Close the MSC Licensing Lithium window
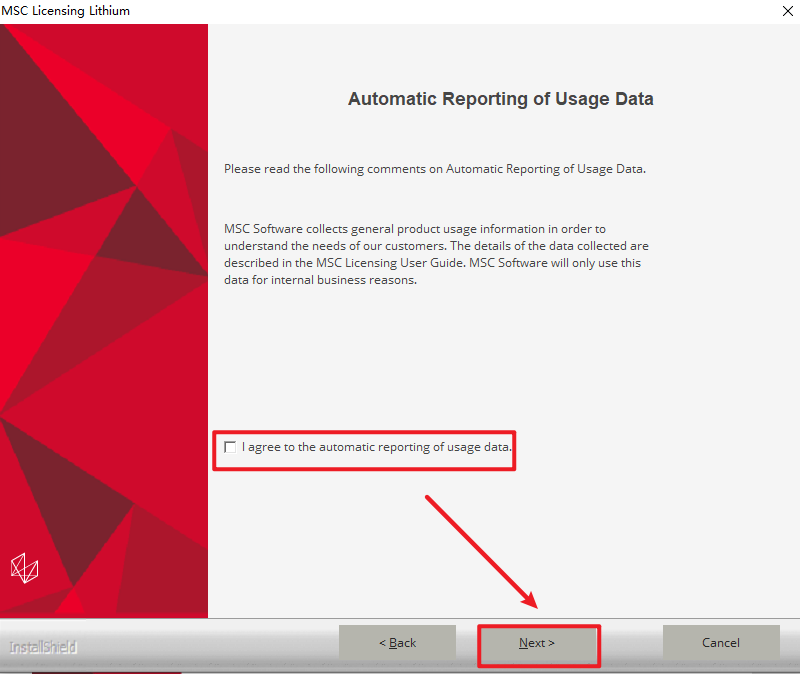800x674 pixels. (x=783, y=11)
